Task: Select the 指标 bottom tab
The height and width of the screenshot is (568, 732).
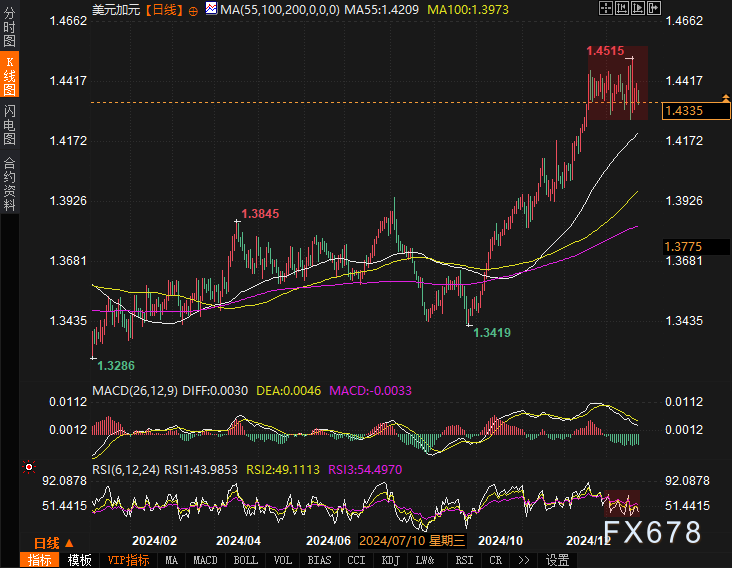Action: (39, 560)
